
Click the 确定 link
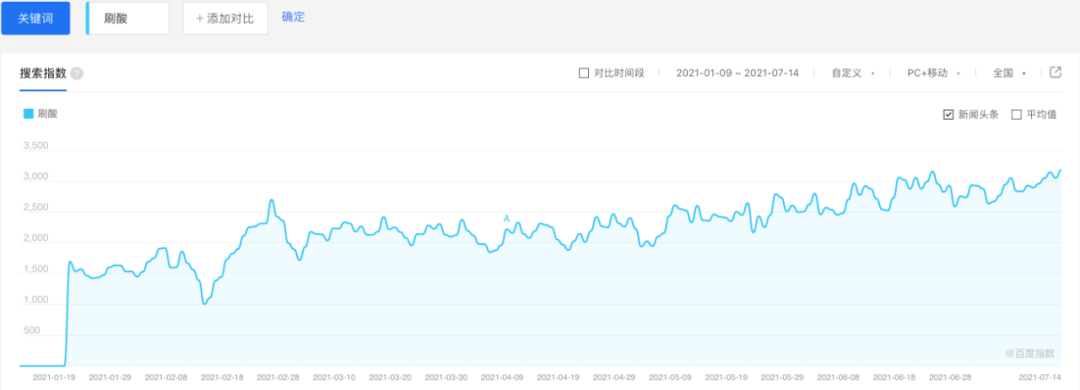point(293,17)
